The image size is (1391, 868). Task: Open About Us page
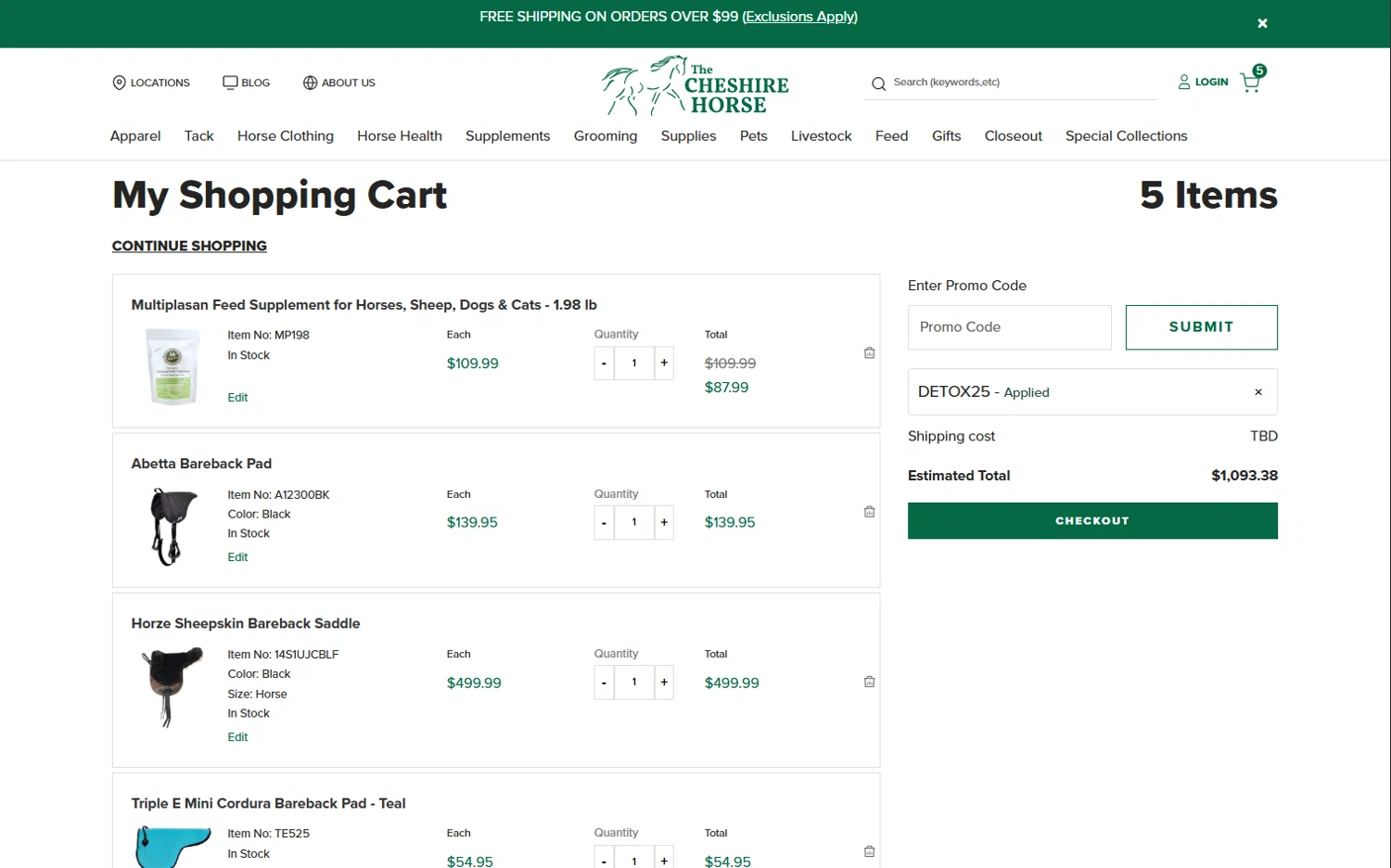pyautogui.click(x=339, y=83)
